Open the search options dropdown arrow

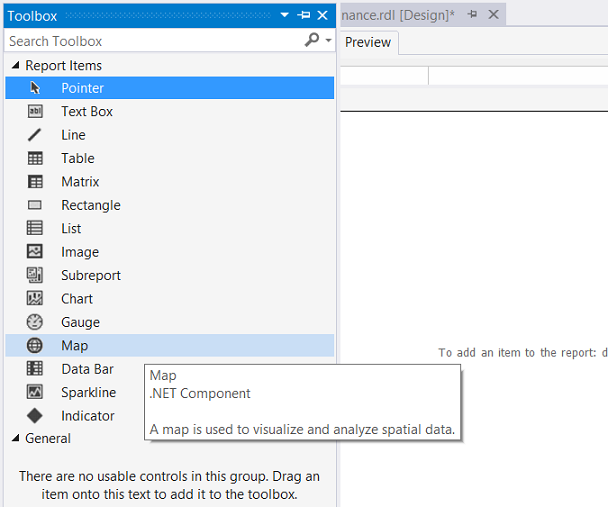(329, 41)
